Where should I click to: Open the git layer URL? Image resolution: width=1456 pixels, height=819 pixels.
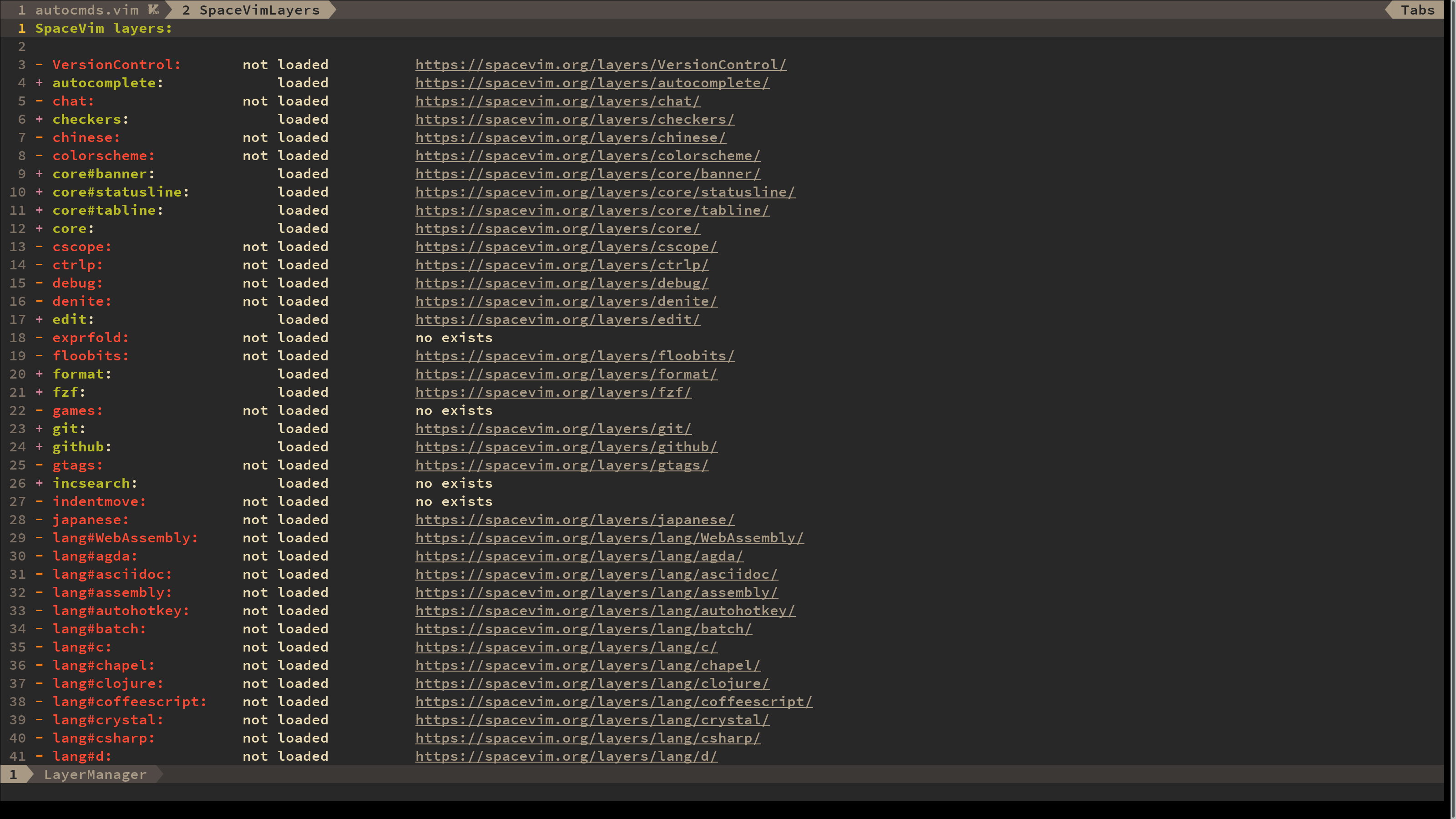point(553,429)
